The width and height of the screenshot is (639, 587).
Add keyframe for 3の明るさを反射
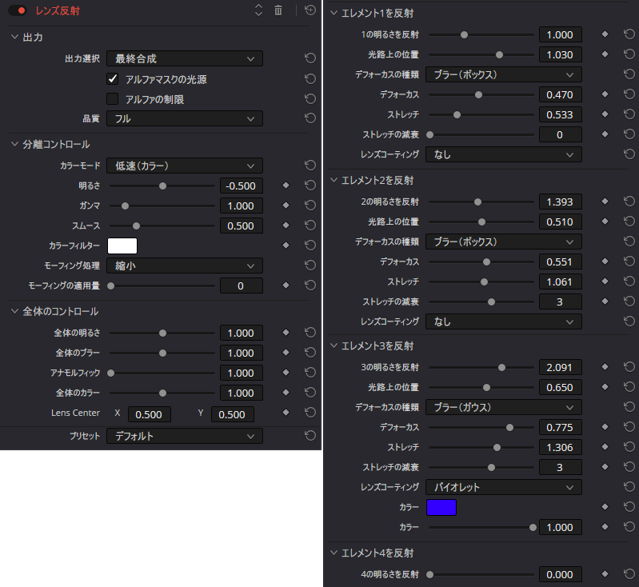coord(605,367)
